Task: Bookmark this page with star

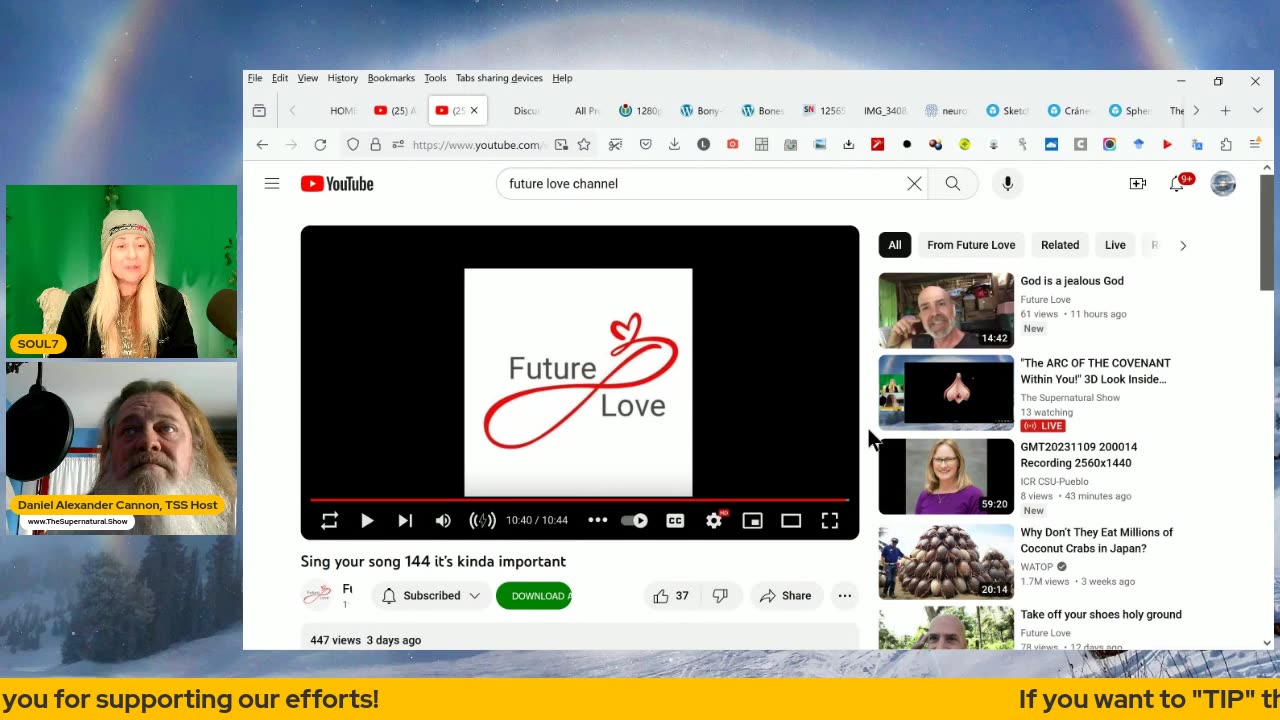Action: point(584,145)
